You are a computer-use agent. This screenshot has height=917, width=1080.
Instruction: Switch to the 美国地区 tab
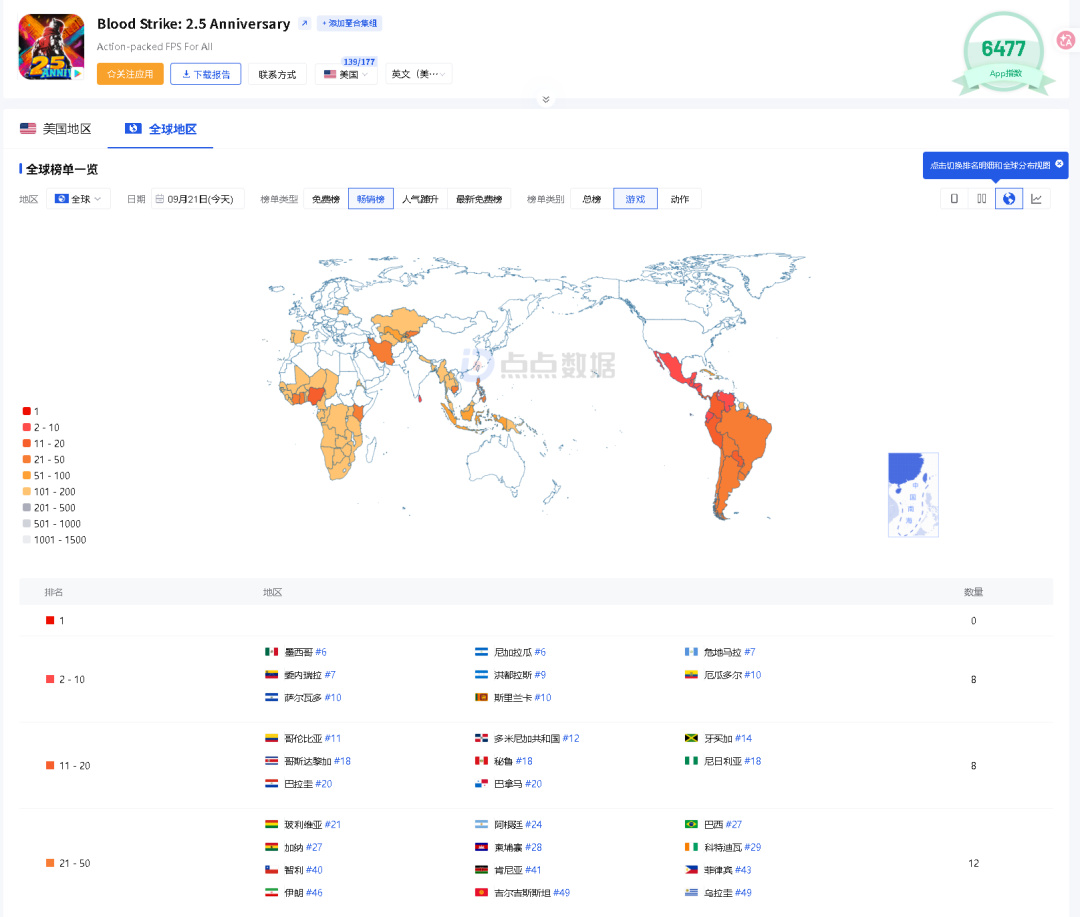pyautogui.click(x=56, y=129)
